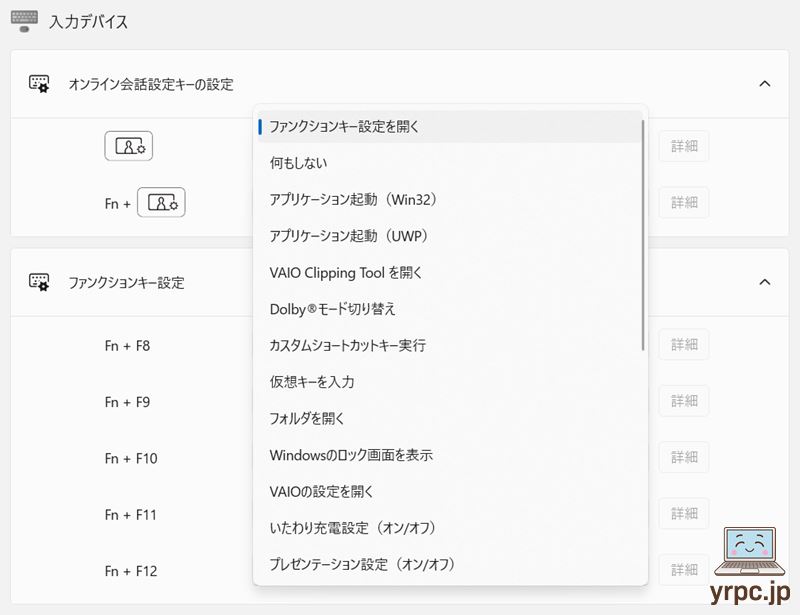Image resolution: width=800 pixels, height=615 pixels.
Task: Select アプリケーション起動 (Win32) option
Action: [353, 200]
